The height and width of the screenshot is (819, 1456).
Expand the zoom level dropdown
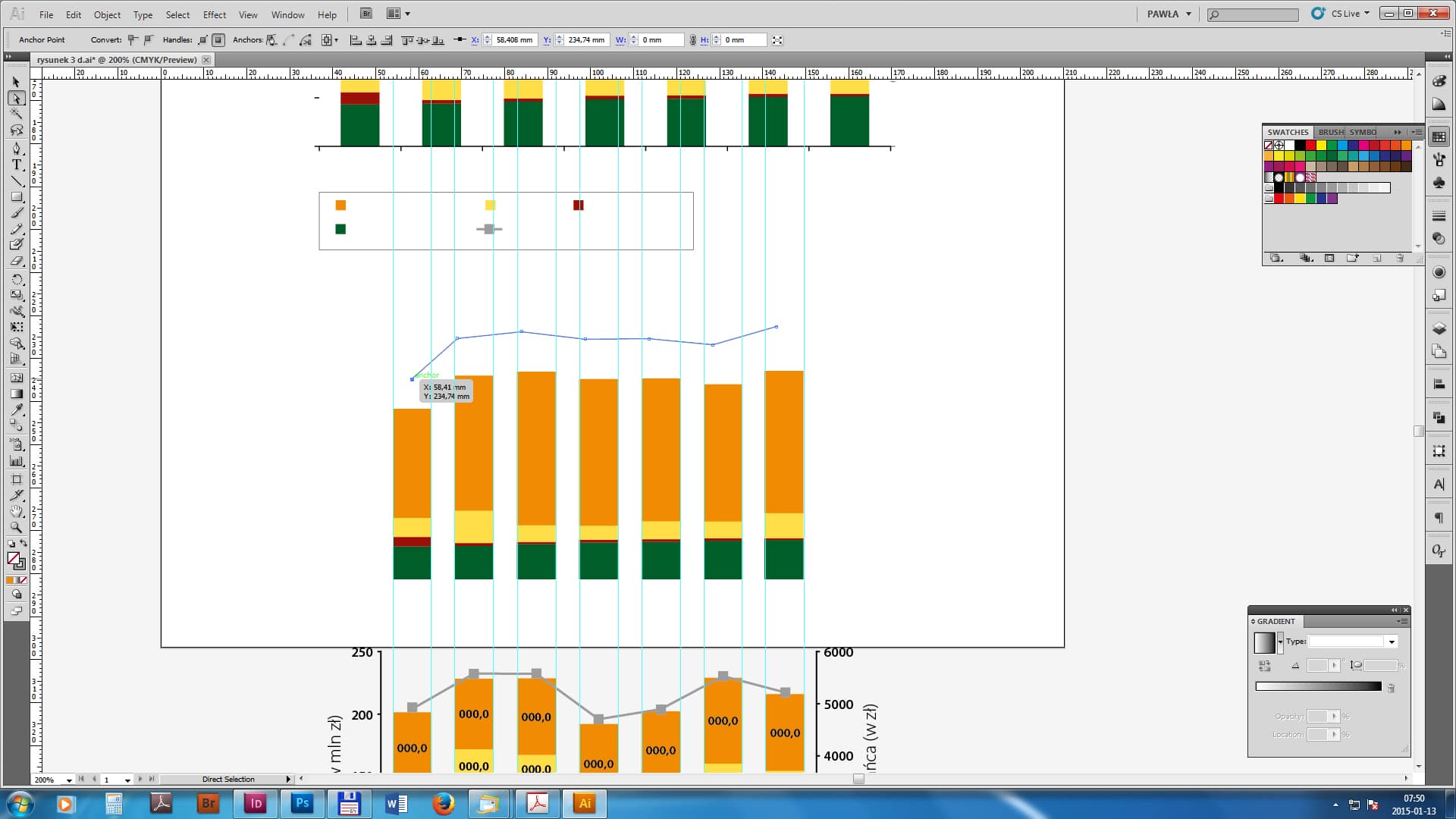click(69, 780)
